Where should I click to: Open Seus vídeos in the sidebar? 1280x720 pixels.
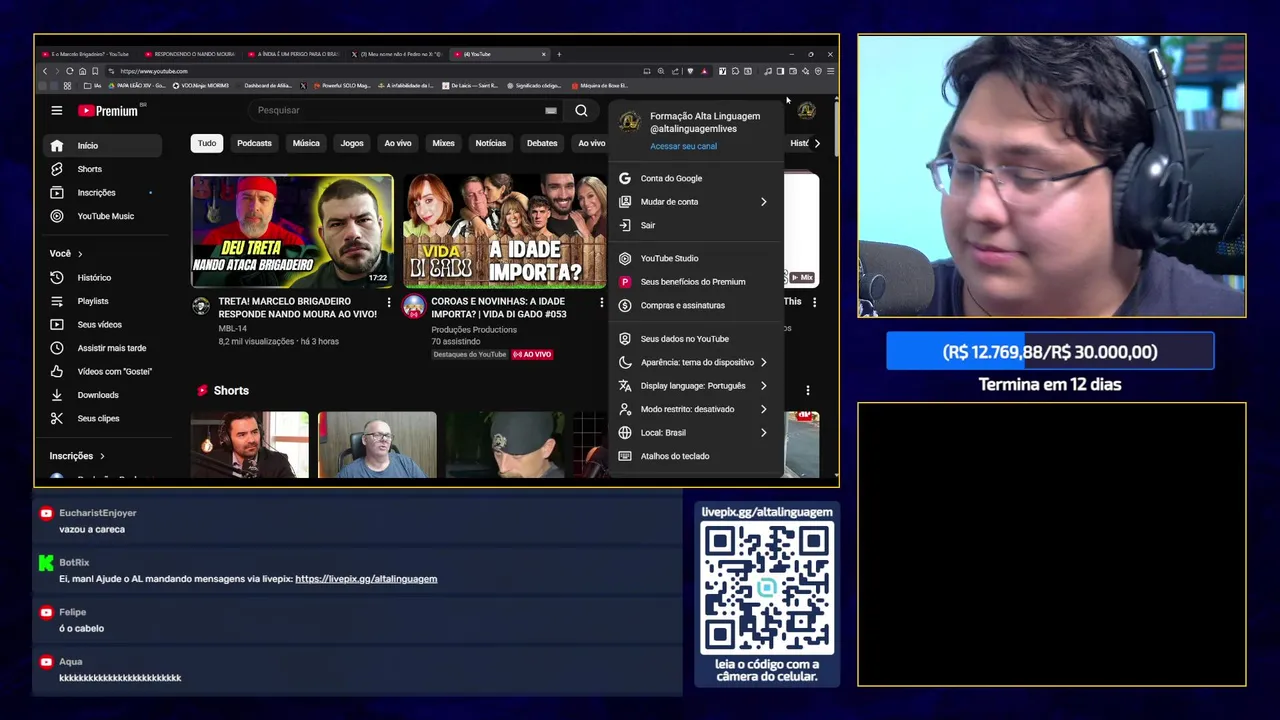[102, 325]
